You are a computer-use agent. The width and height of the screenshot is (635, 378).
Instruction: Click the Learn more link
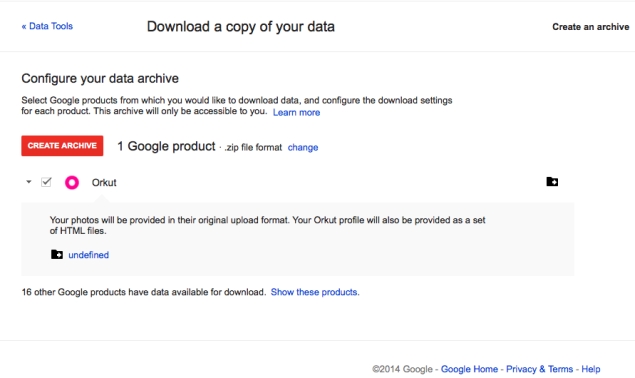(x=296, y=112)
